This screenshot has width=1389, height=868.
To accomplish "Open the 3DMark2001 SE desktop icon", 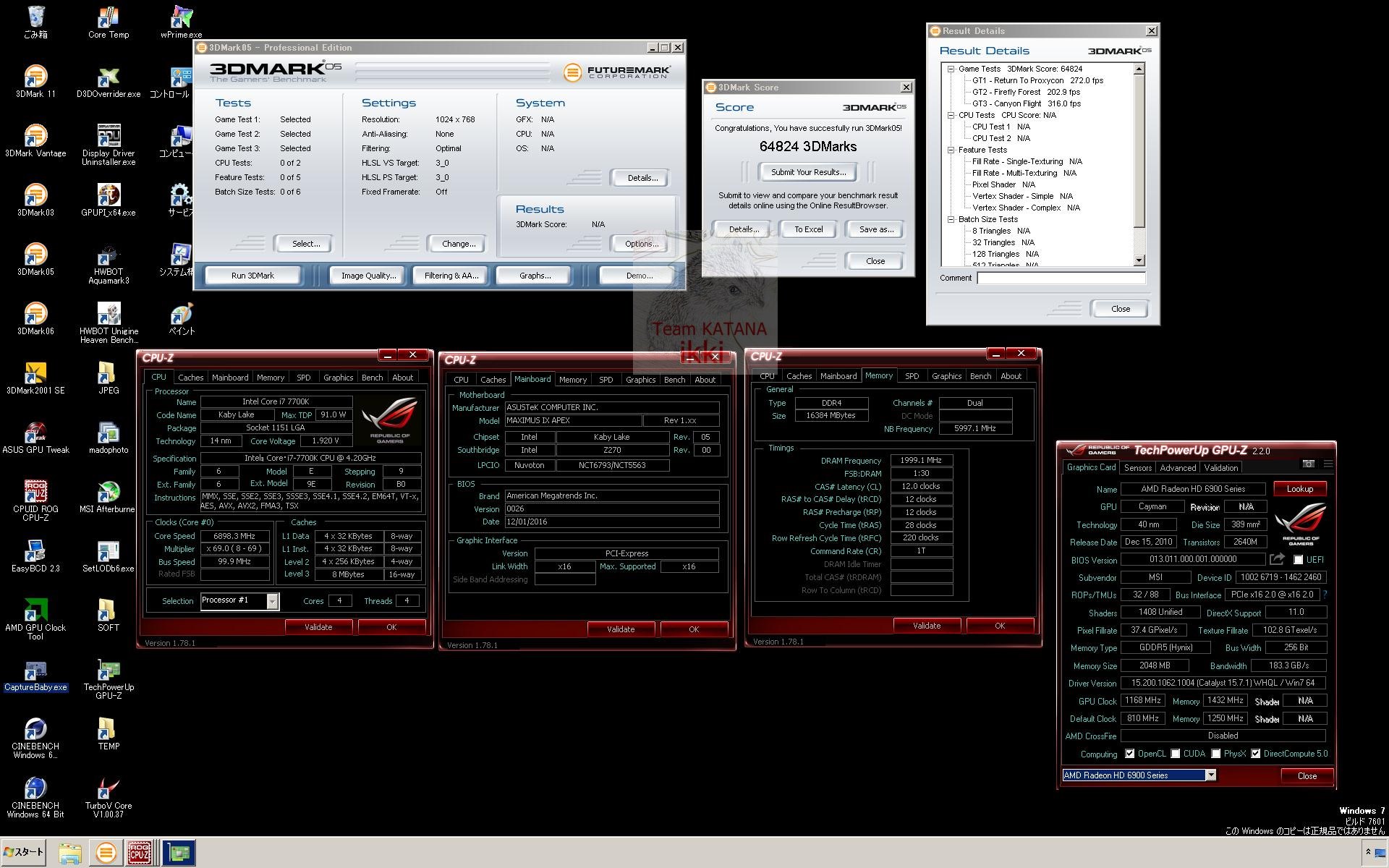I will pos(35,378).
